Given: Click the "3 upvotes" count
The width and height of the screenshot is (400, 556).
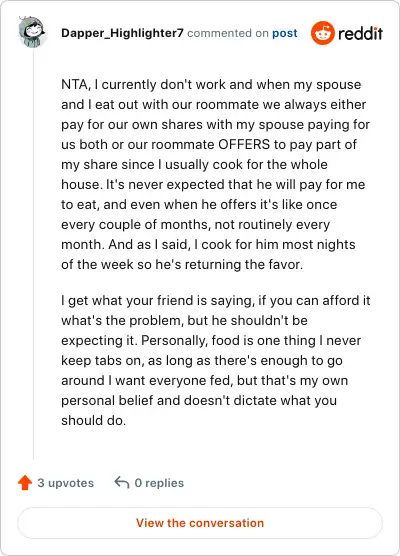Looking at the screenshot, I should (66, 483).
